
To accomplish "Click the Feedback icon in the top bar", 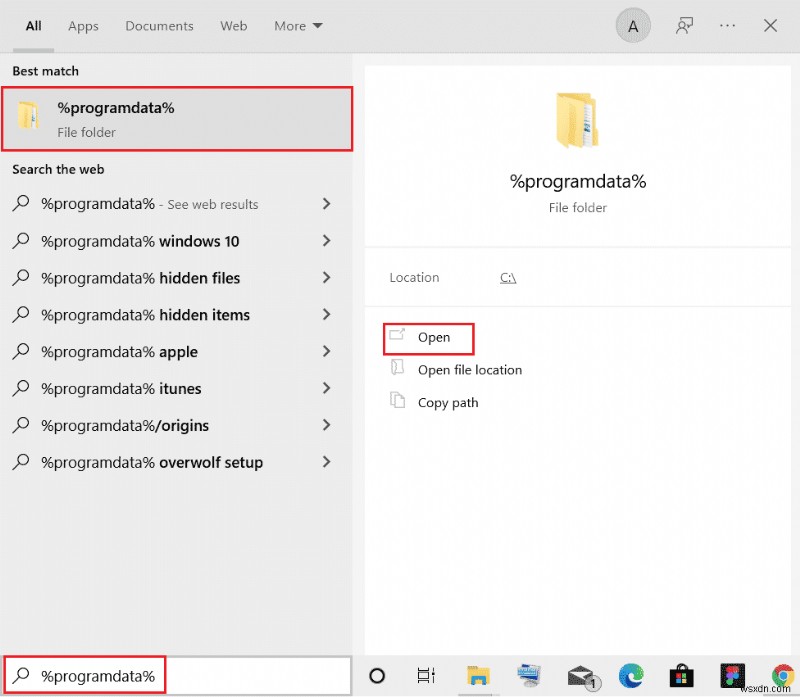I will [x=684, y=25].
